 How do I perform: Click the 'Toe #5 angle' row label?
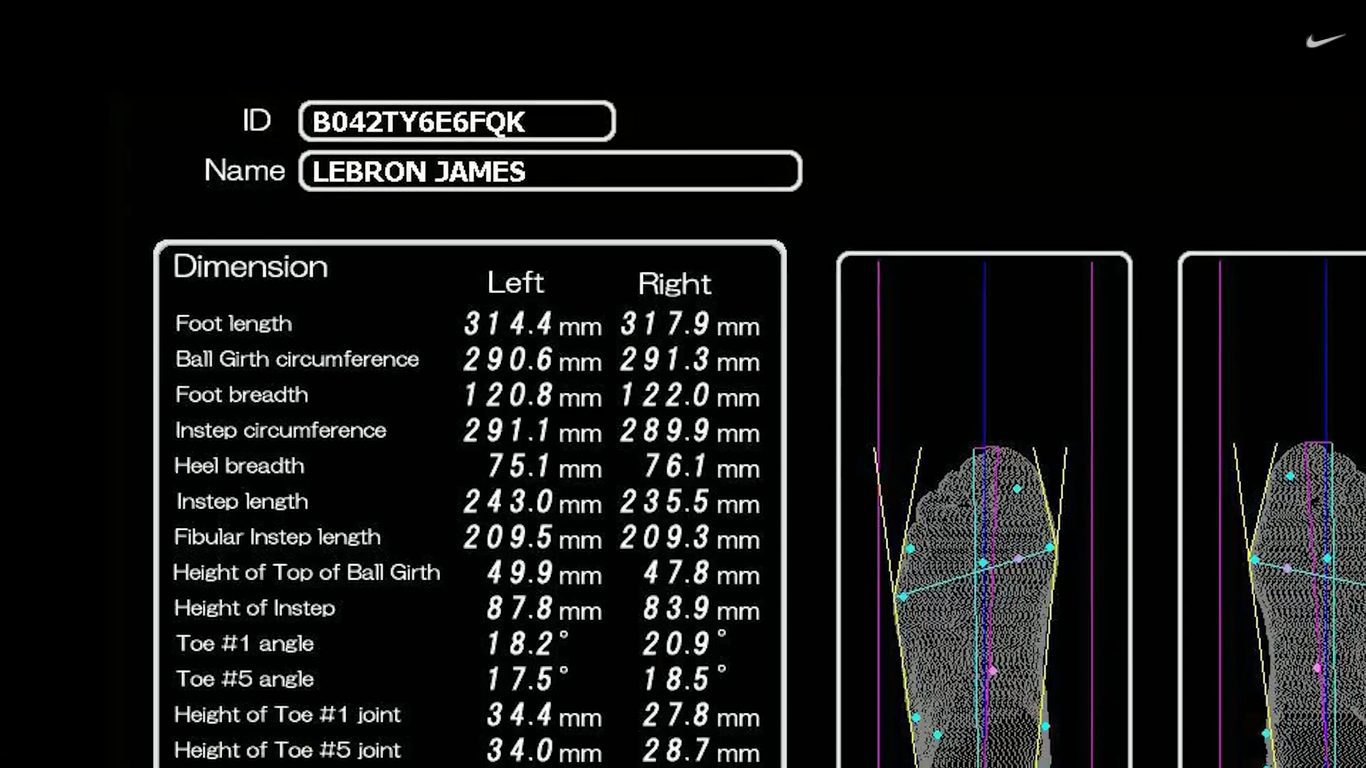point(245,679)
